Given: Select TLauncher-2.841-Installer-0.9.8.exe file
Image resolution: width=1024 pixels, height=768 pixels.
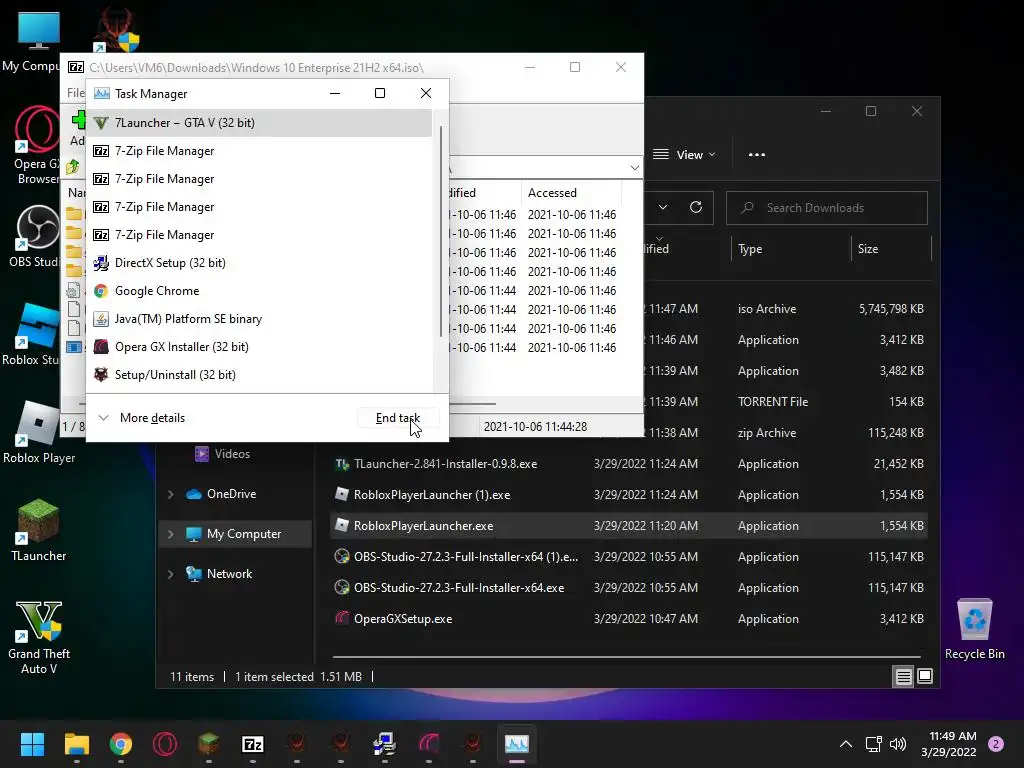Looking at the screenshot, I should coord(630,464).
